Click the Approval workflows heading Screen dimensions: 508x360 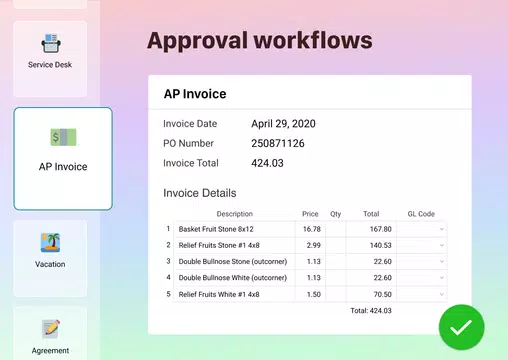pos(260,41)
